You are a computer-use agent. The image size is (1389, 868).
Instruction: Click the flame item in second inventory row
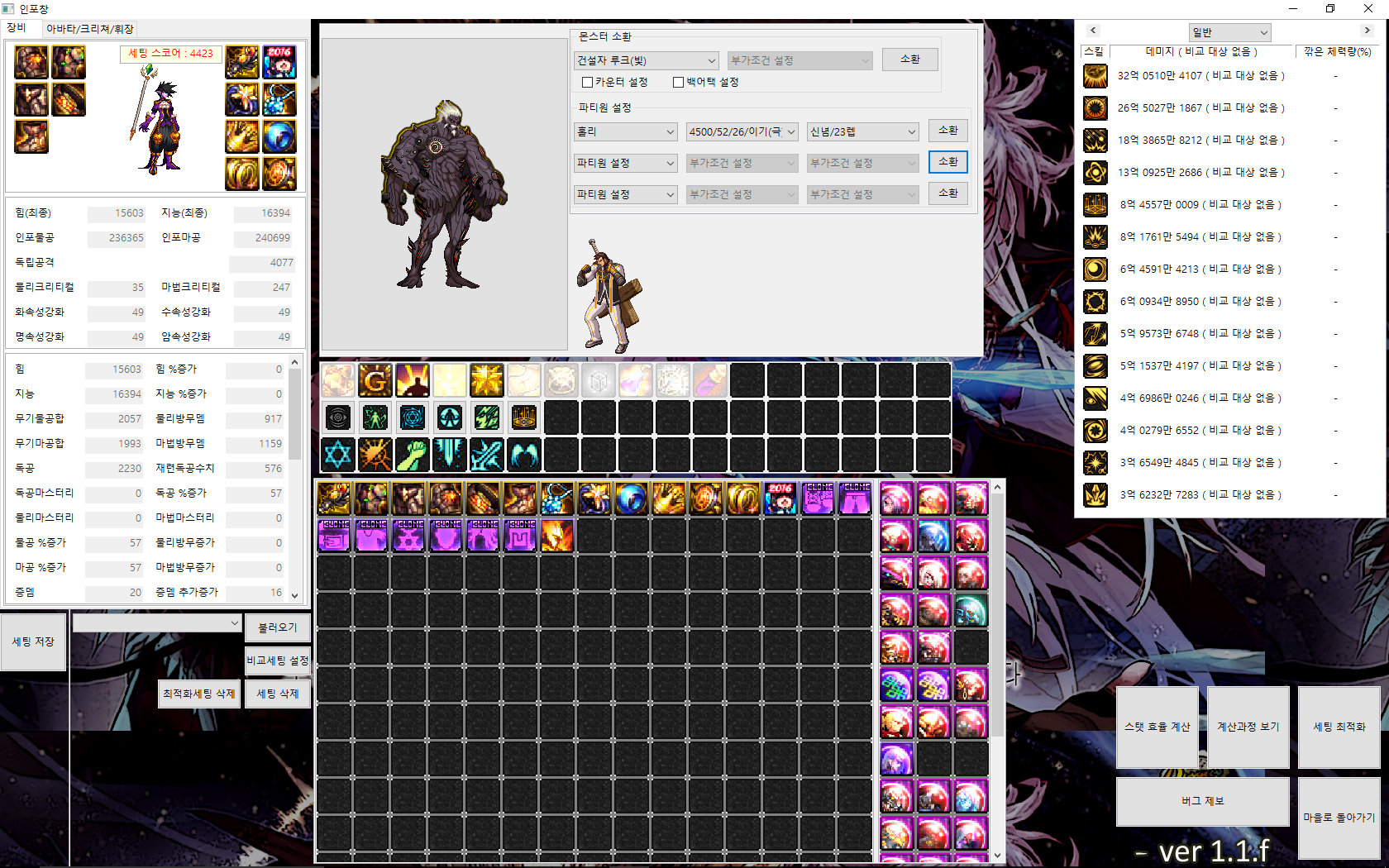coord(557,536)
